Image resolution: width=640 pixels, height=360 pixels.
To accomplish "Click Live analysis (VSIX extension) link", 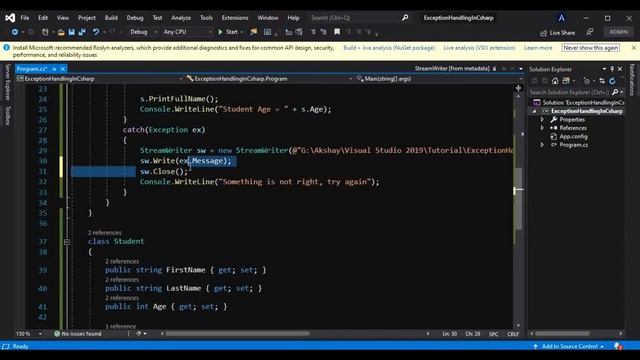I will [x=479, y=48].
